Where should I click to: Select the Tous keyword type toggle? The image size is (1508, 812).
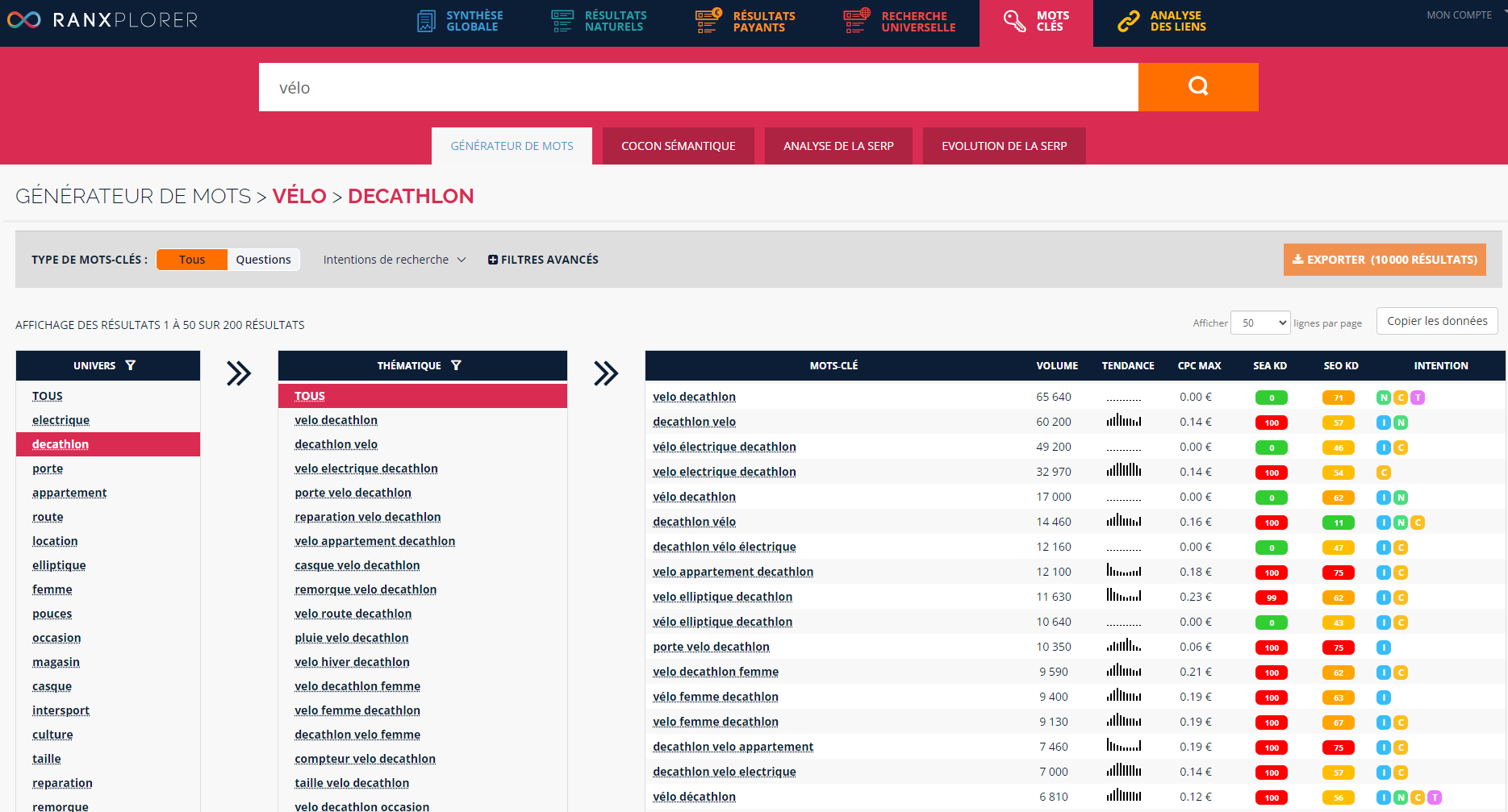(x=192, y=260)
